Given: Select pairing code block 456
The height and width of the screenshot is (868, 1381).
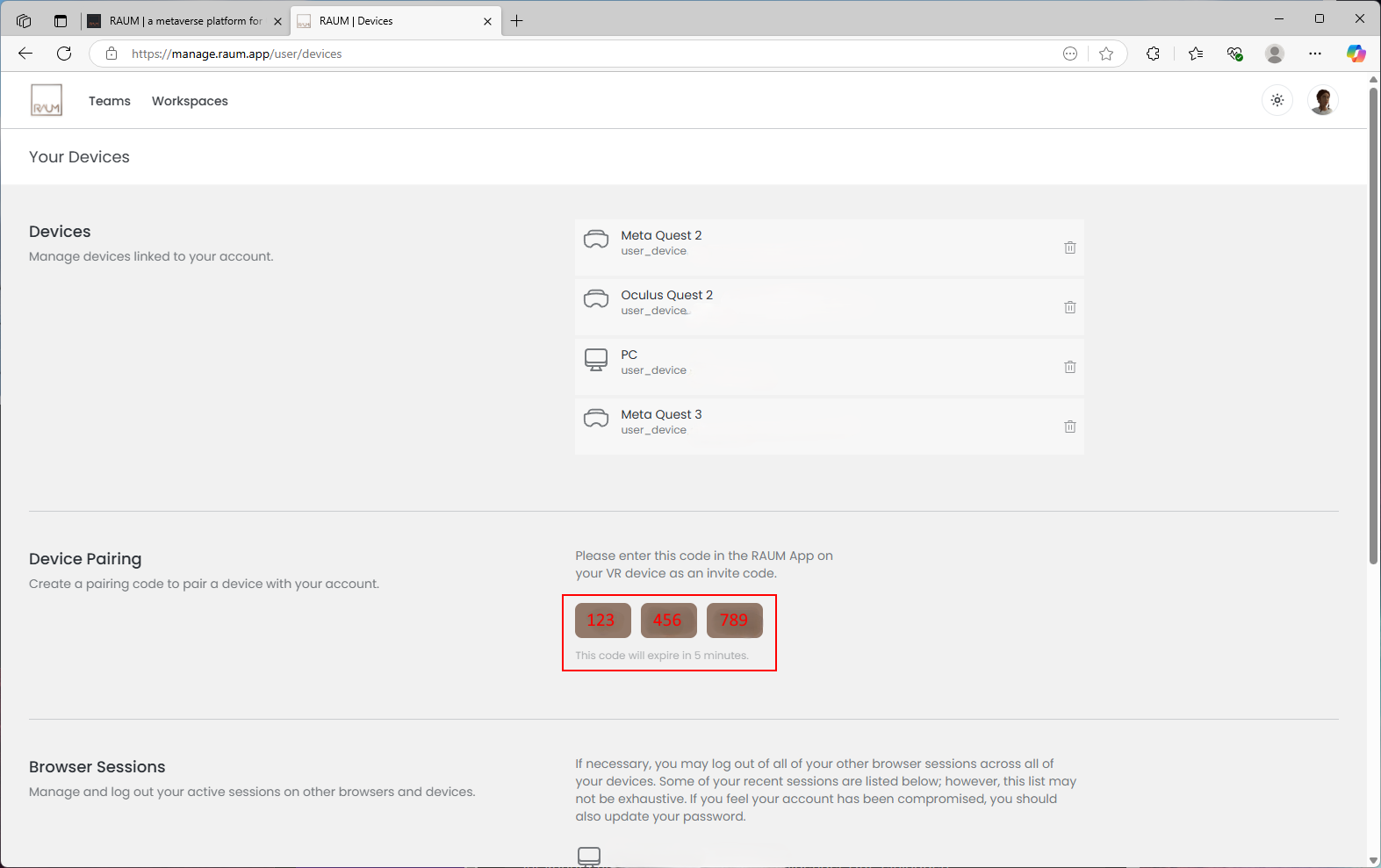Looking at the screenshot, I should 668,620.
